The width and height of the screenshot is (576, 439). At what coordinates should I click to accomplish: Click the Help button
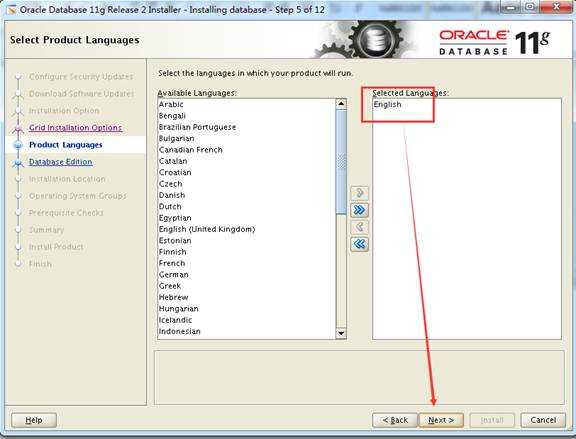pos(34,420)
